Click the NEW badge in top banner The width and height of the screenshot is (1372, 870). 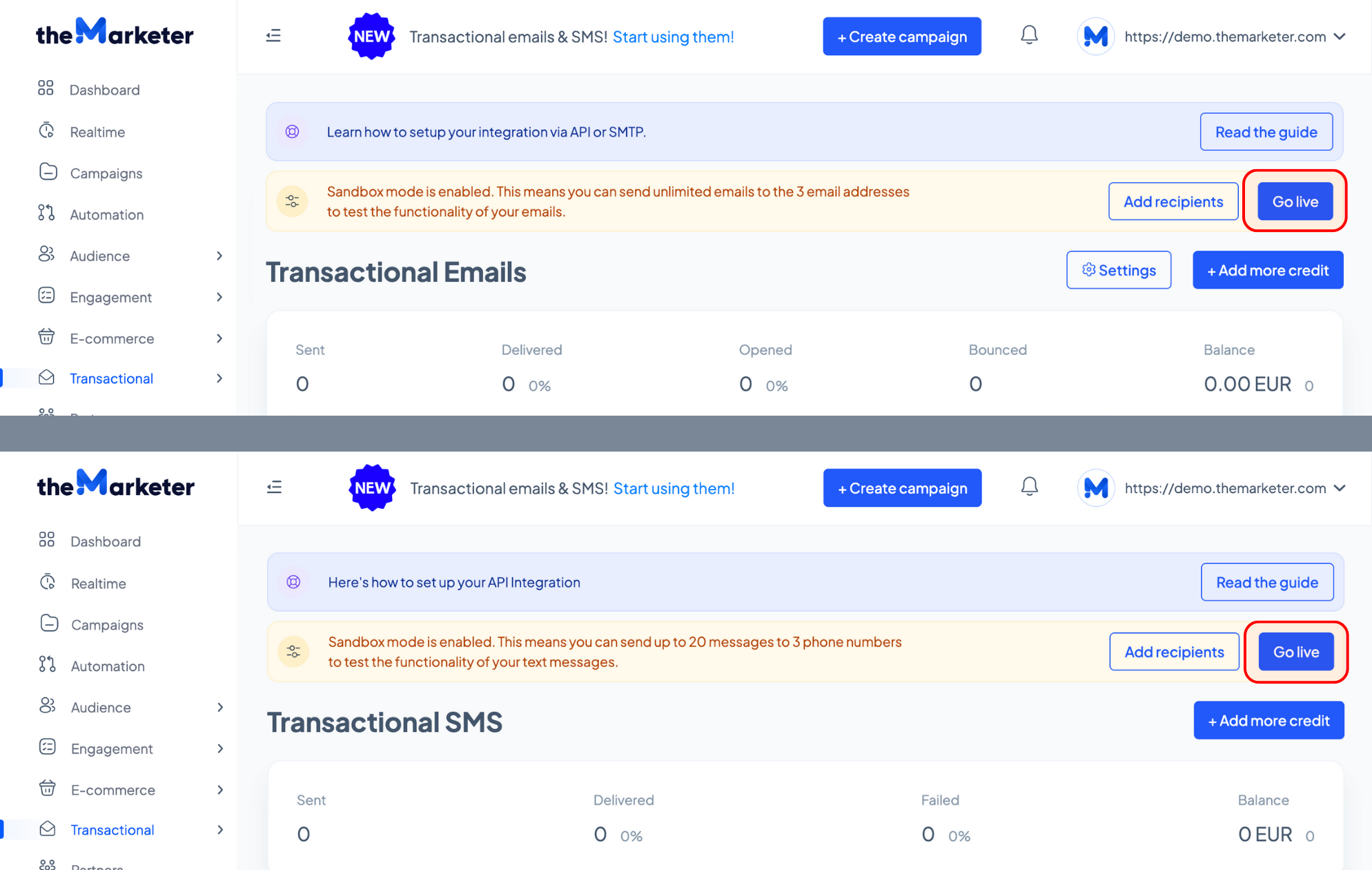(x=371, y=37)
